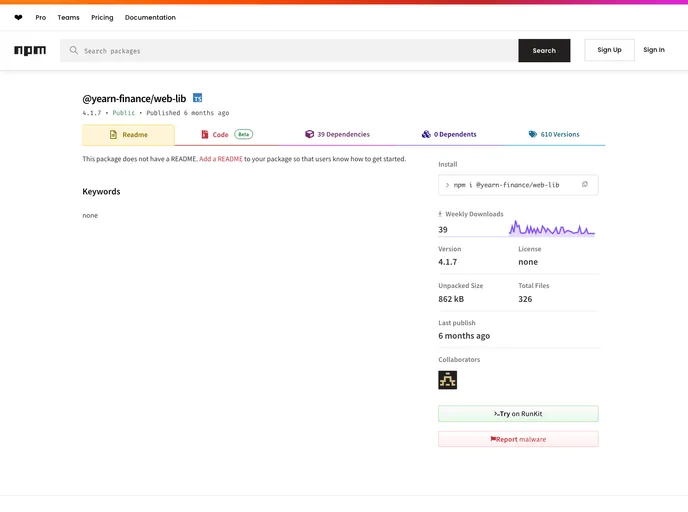Click the @yearn-finance/web-lib package title

pos(134,99)
